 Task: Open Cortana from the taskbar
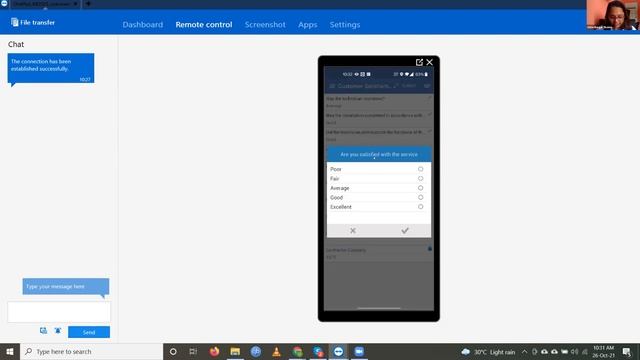(173, 351)
